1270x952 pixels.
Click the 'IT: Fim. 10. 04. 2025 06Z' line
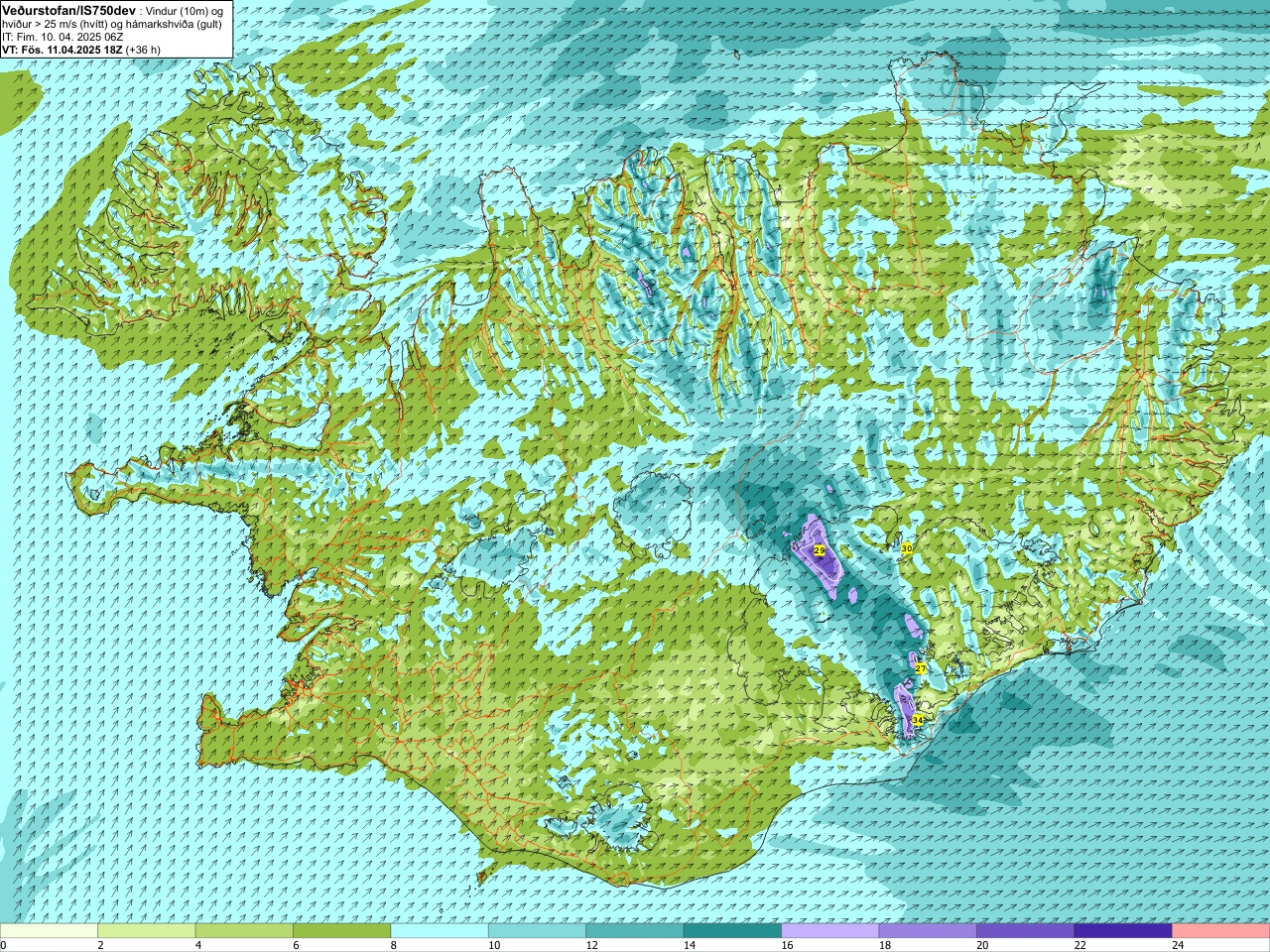[x=63, y=36]
